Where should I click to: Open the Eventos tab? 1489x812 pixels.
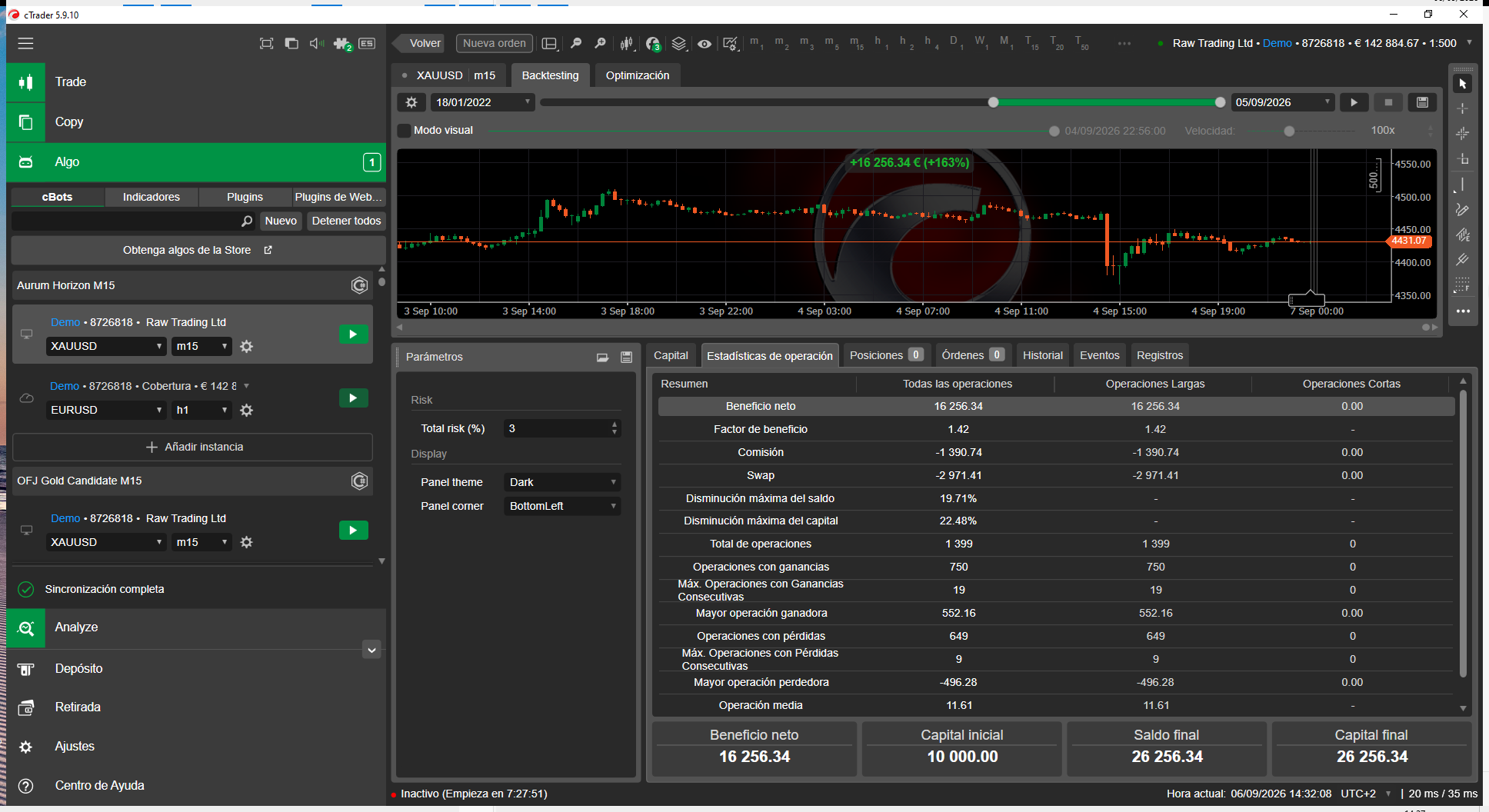[x=1099, y=356]
